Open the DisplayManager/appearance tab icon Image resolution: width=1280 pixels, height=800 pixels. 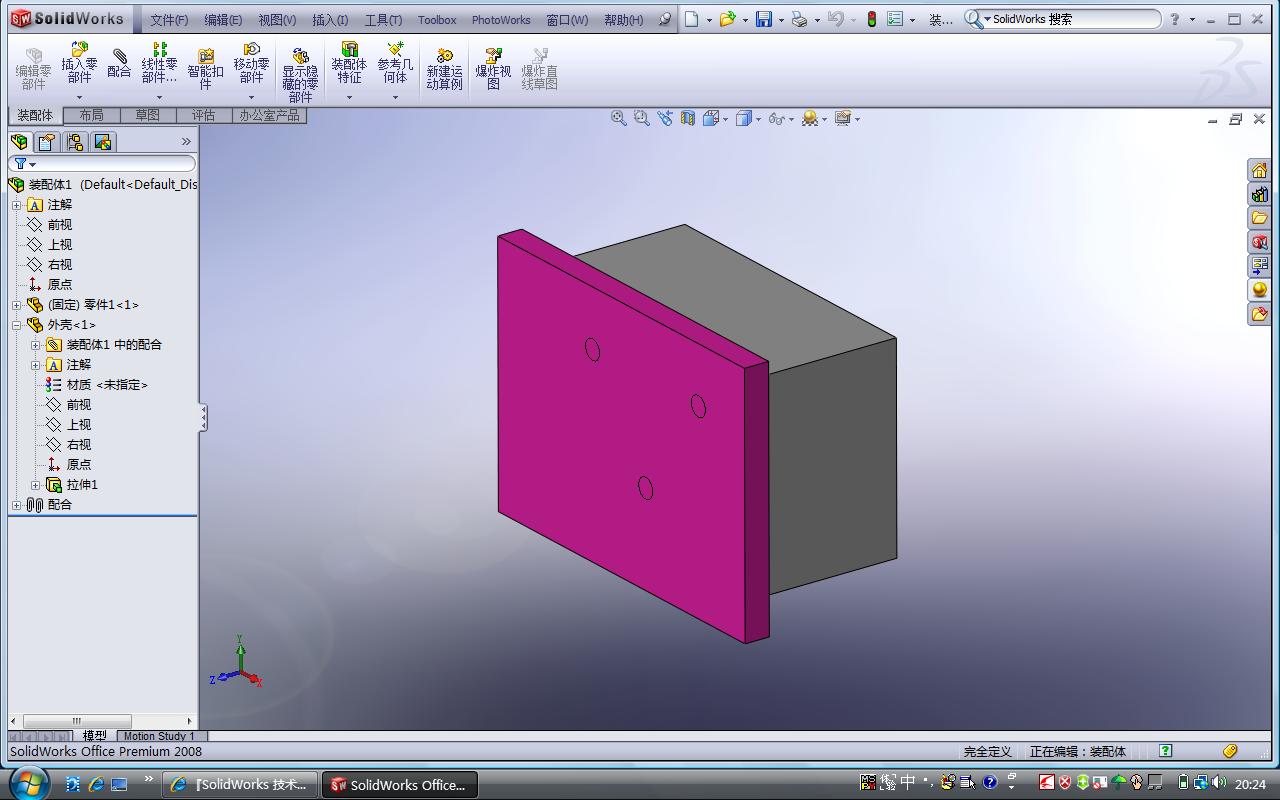coord(103,142)
